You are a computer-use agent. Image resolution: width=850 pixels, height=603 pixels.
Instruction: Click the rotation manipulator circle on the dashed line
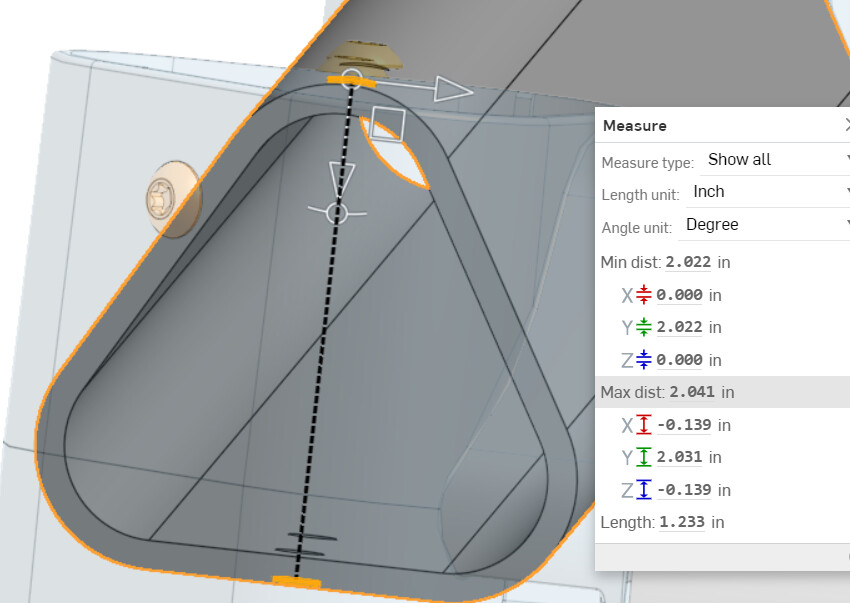337,213
